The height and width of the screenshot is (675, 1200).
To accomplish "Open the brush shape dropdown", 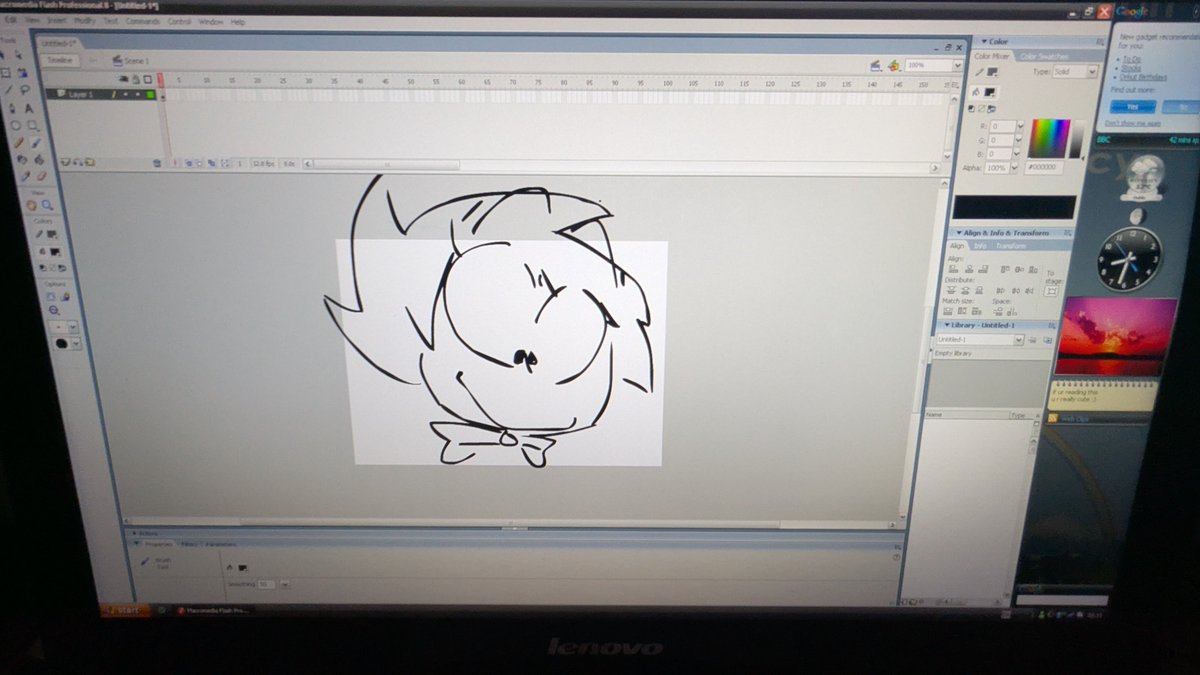I will [x=76, y=343].
